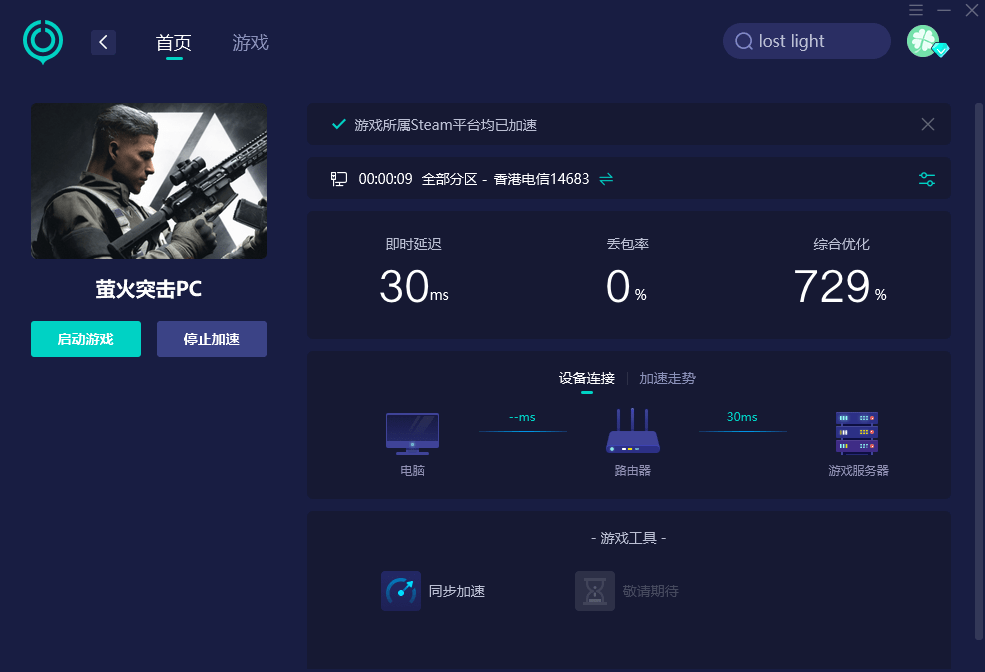Click the 敬请期待 hourglass icon
The height and width of the screenshot is (672, 985).
coord(594,591)
